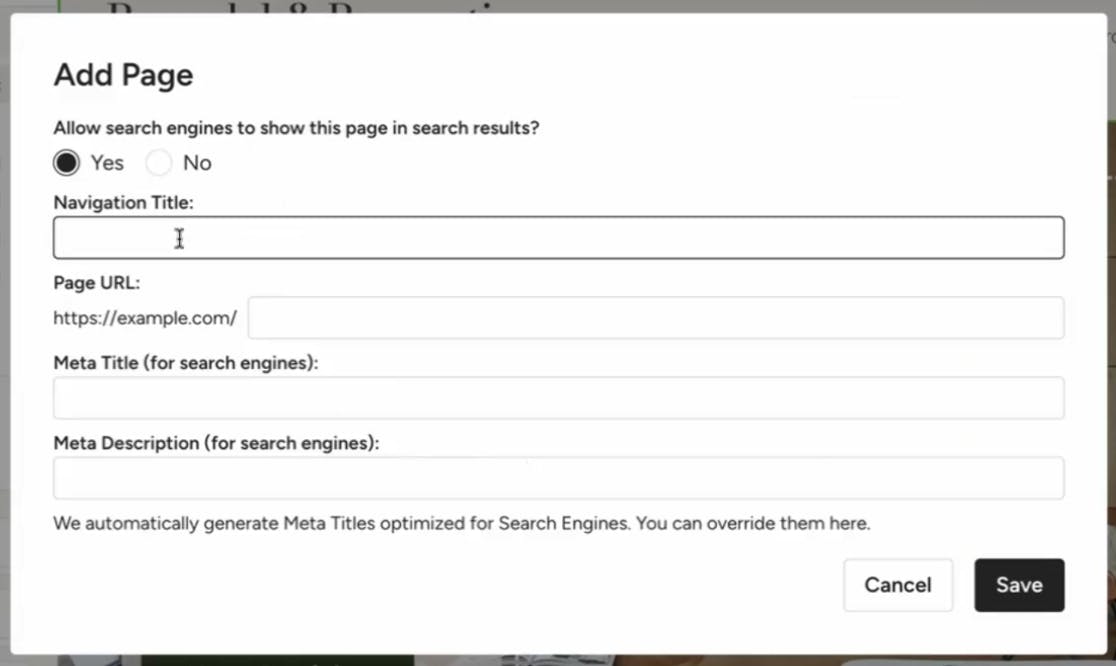
Task: Click the "Navigation Title:" field label
Action: (x=123, y=203)
